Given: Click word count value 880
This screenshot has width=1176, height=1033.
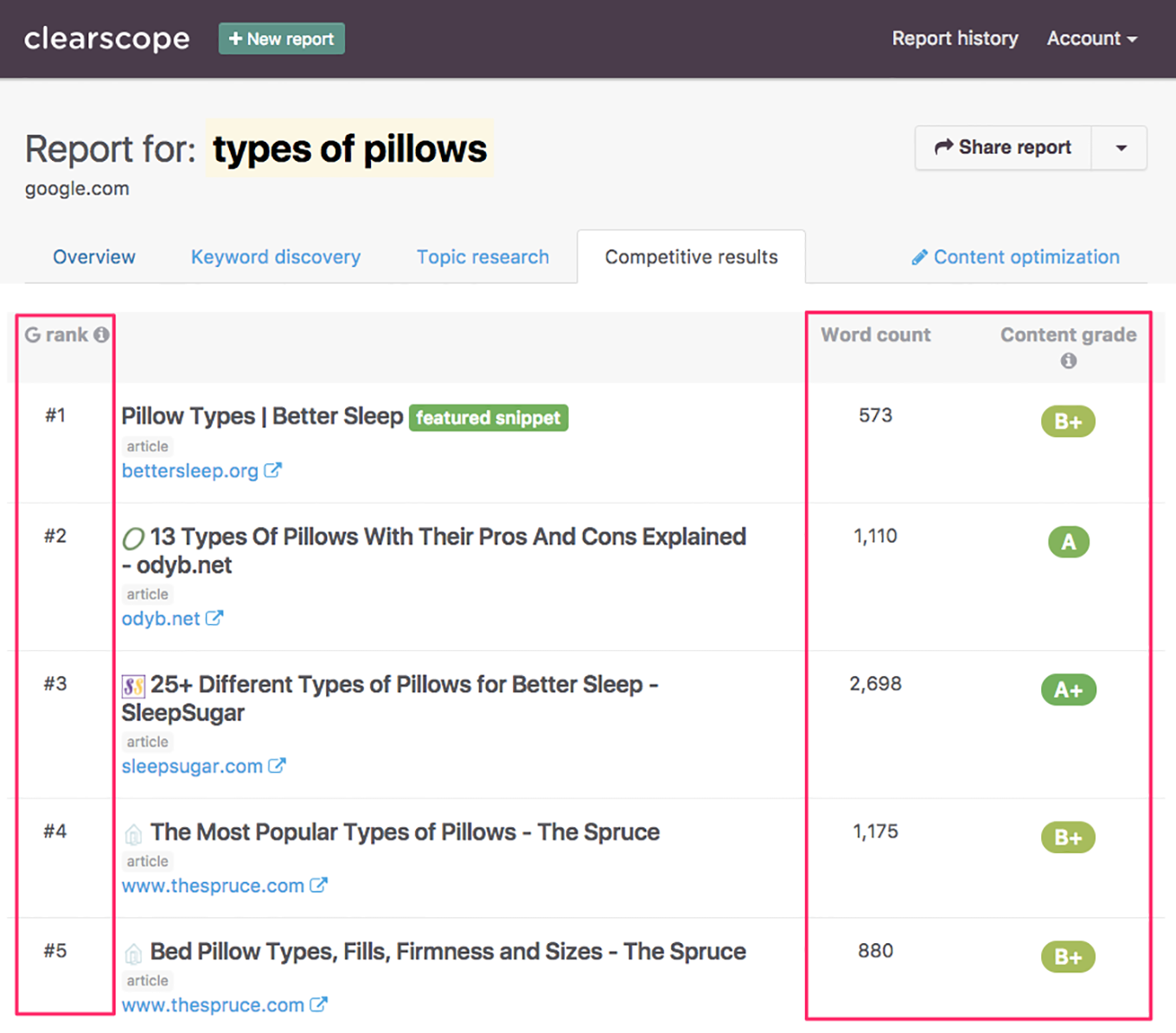Looking at the screenshot, I should tap(875, 951).
